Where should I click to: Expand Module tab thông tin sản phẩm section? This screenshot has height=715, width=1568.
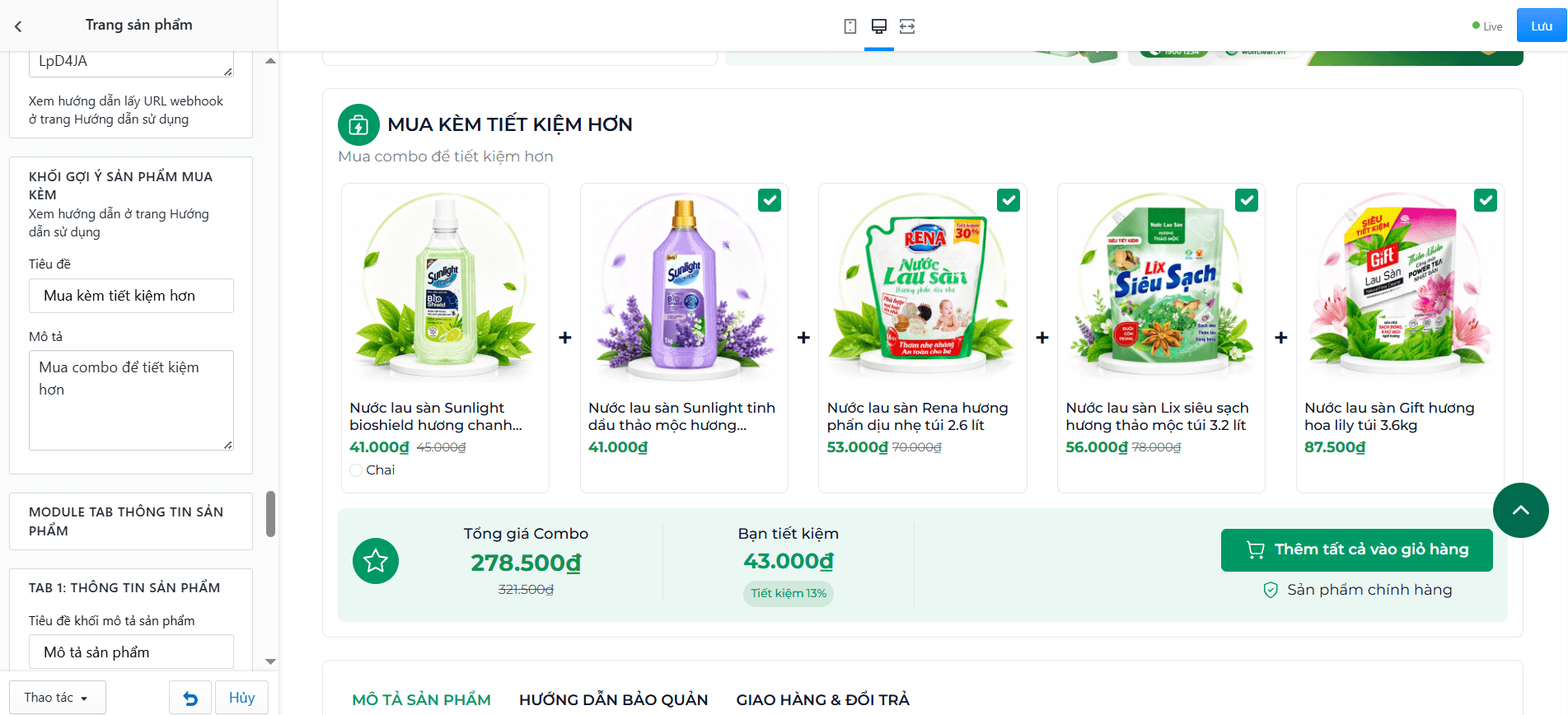tap(131, 521)
